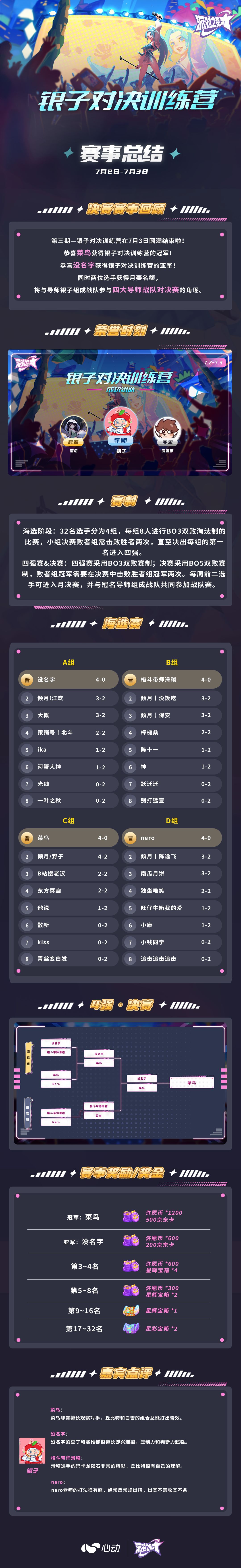Click the purple coin icon in the 冠军 reward row
Screen dimensions: 241x1568
pos(131,1216)
